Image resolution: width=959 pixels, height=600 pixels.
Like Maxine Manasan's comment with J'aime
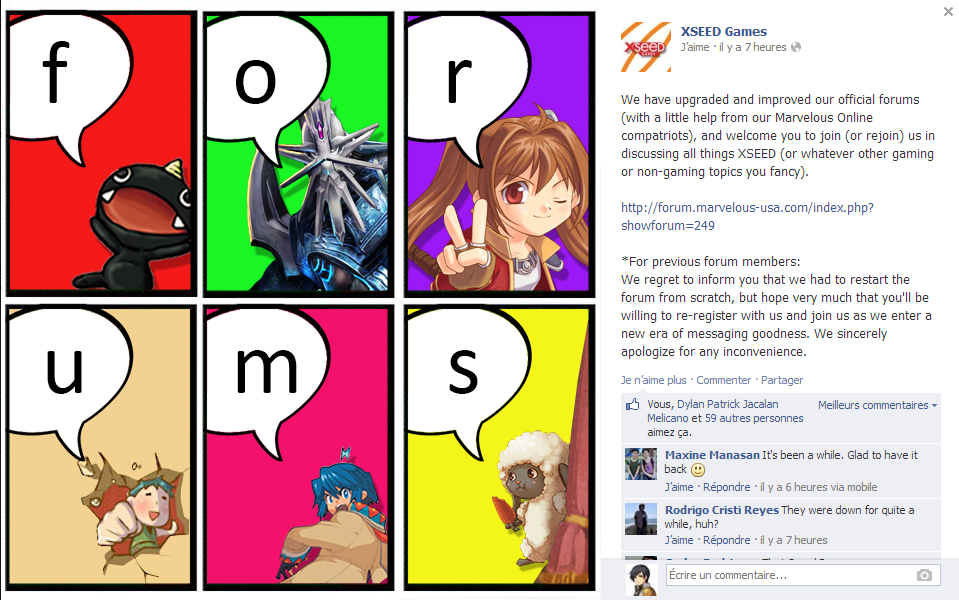click(x=679, y=487)
